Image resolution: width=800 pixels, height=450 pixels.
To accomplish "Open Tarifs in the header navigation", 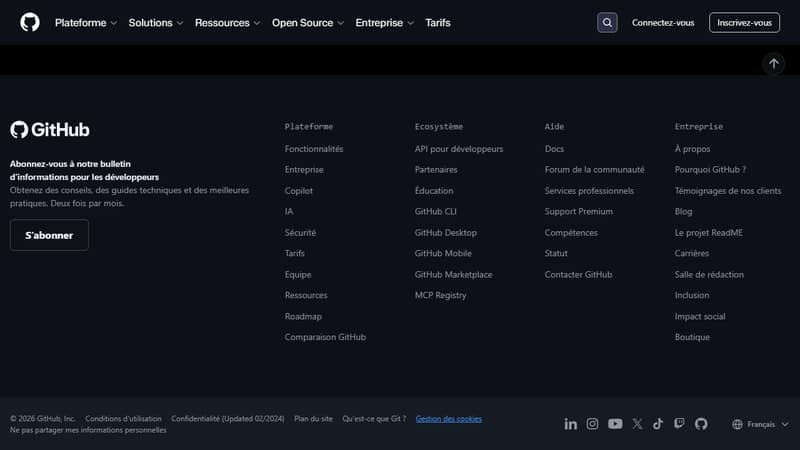I will pos(438,23).
